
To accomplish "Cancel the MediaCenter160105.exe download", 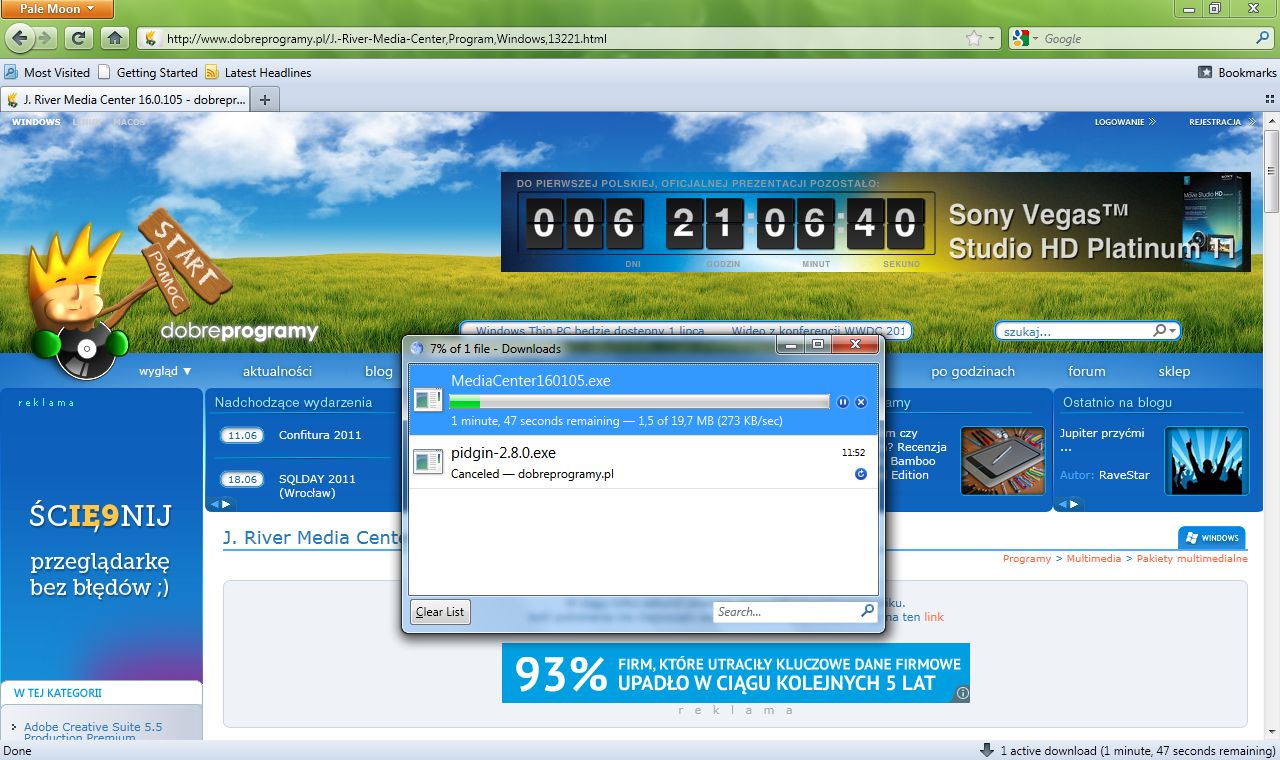I will tap(861, 402).
